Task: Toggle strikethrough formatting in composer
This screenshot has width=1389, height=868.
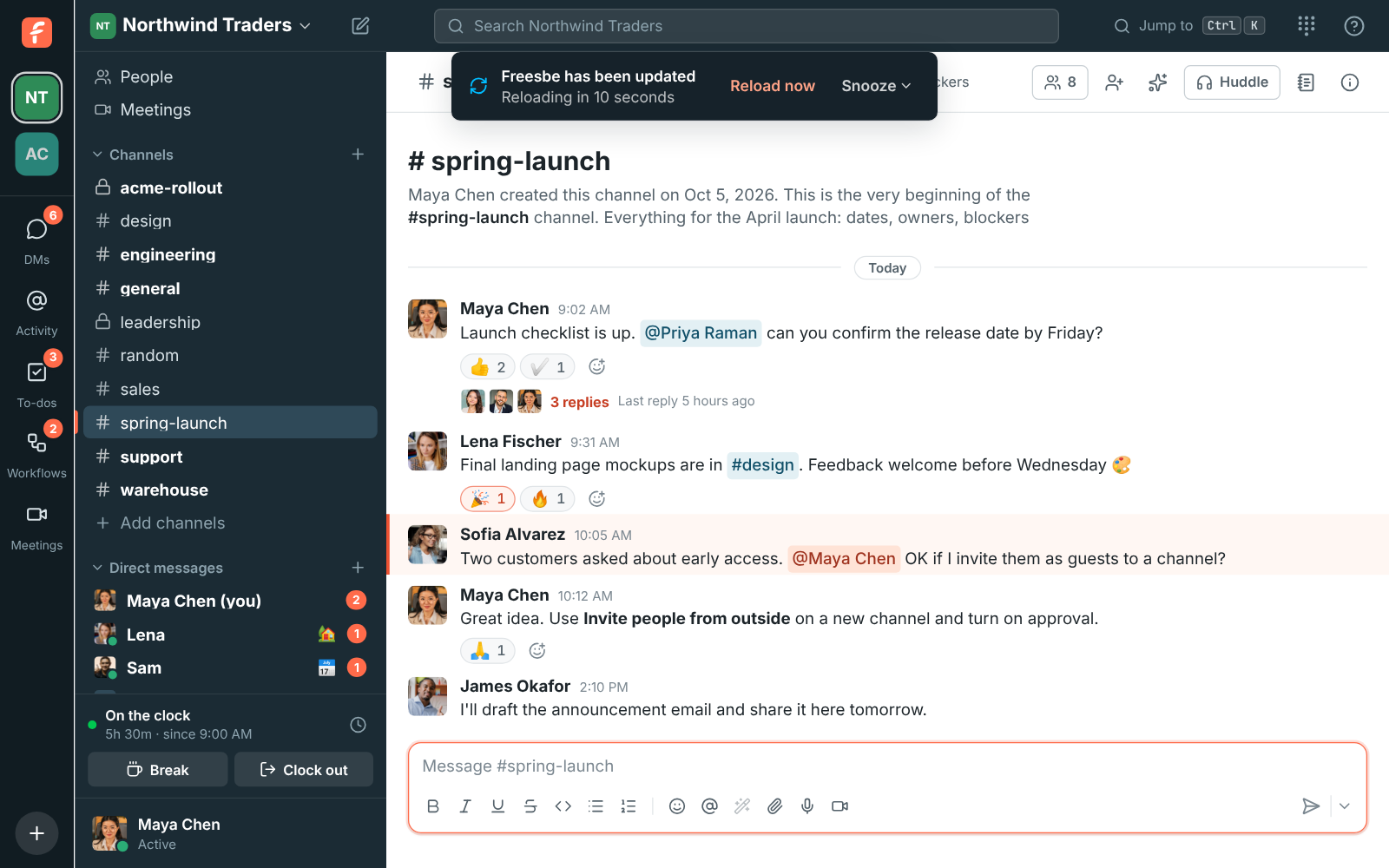Action: (x=530, y=806)
